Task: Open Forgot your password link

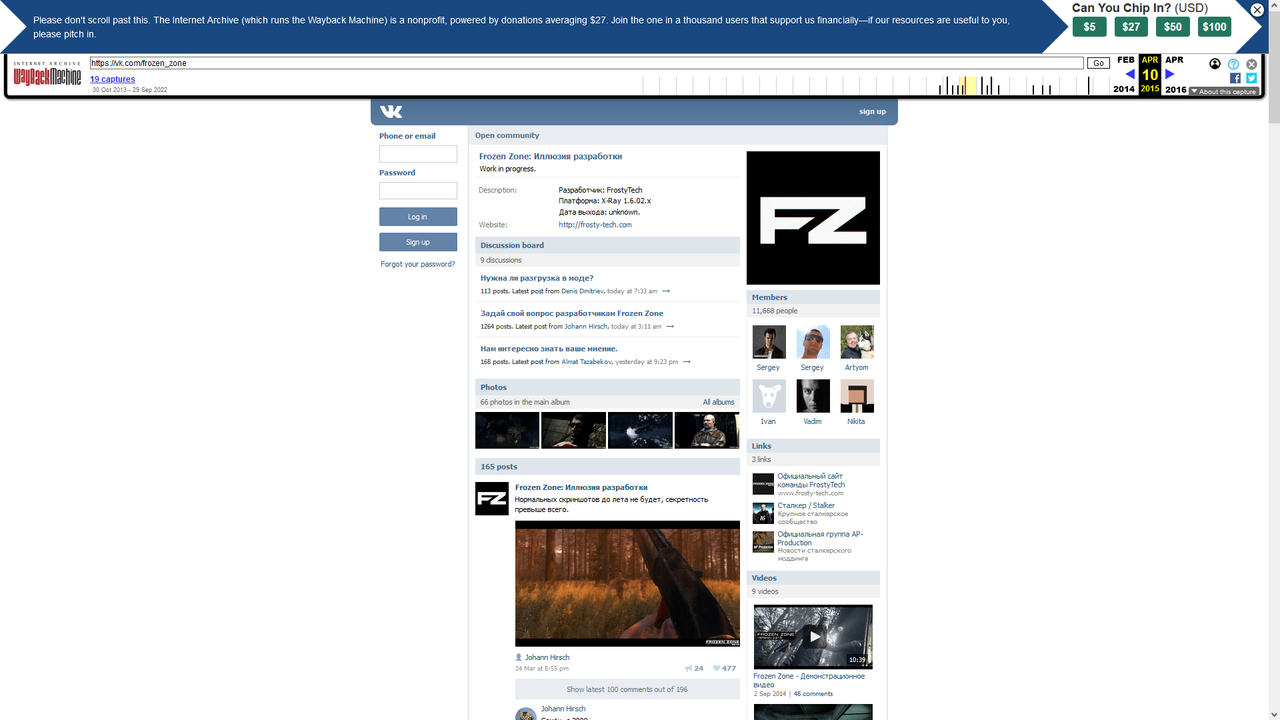Action: click(418, 264)
